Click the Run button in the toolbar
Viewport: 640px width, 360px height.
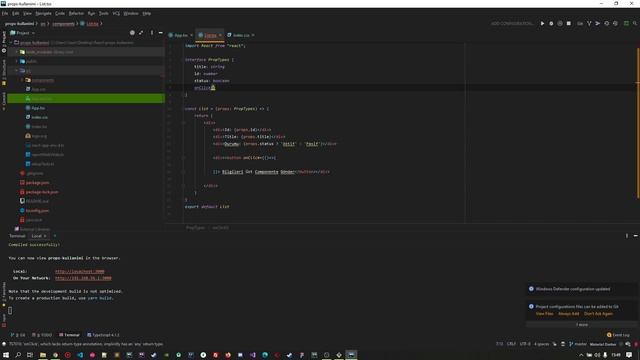(542, 24)
